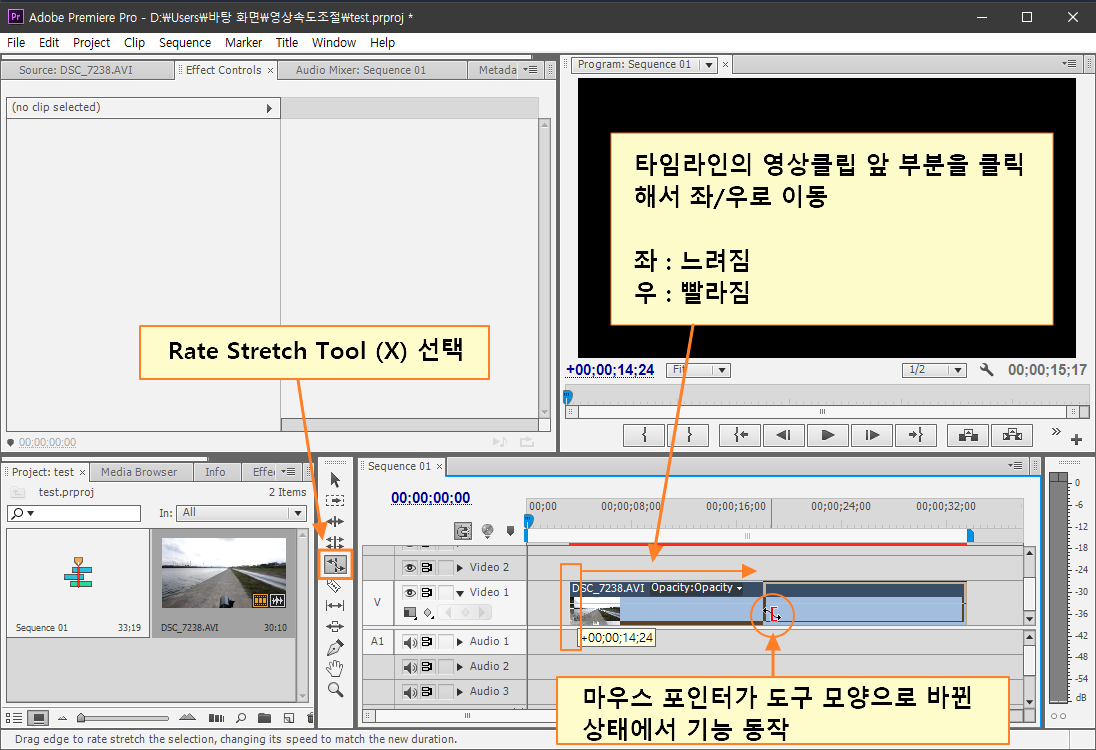The height and width of the screenshot is (750, 1096).
Task: Open the Clip menu
Action: click(x=134, y=43)
